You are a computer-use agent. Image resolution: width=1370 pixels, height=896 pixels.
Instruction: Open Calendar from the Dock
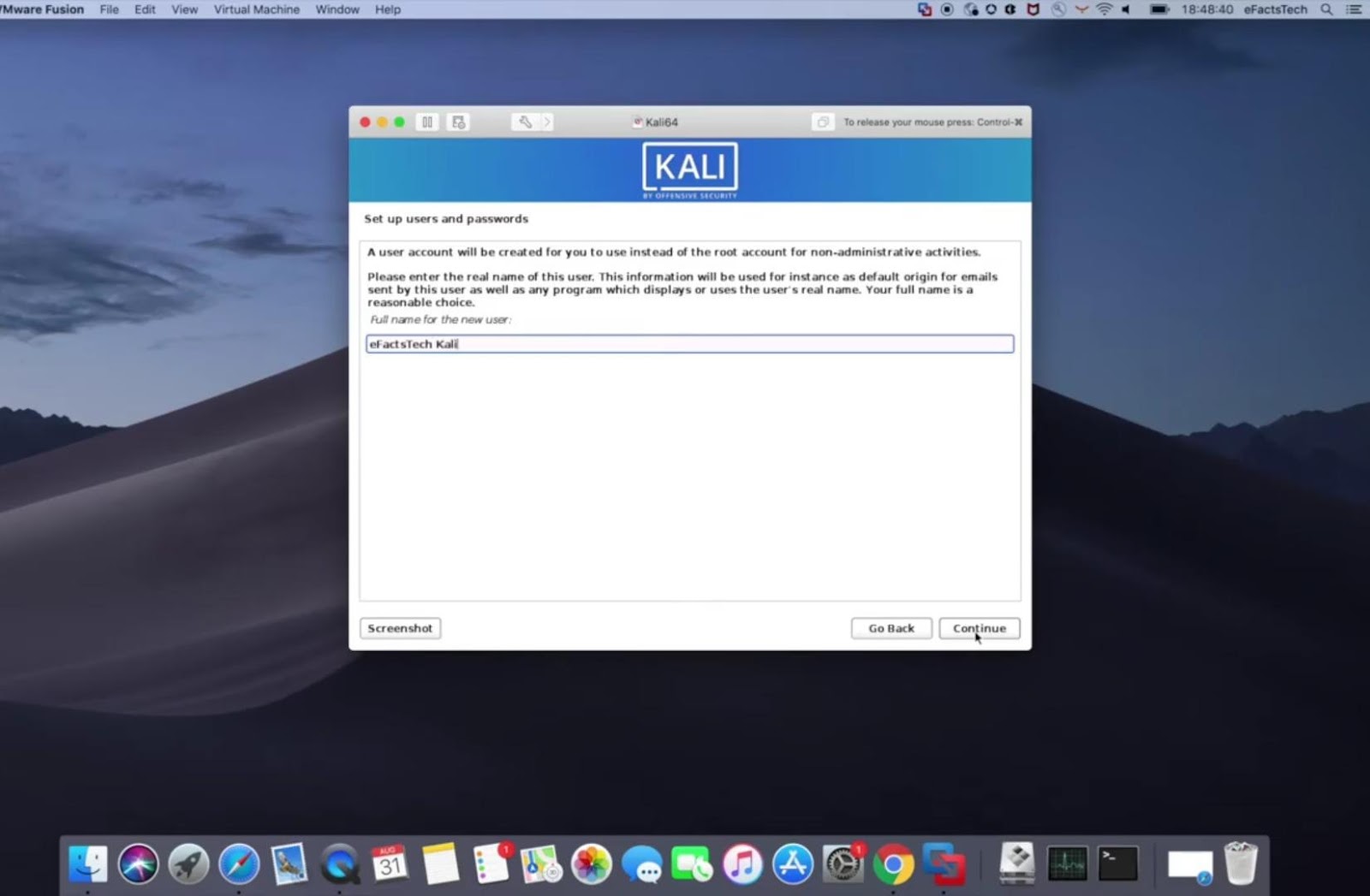coord(390,863)
